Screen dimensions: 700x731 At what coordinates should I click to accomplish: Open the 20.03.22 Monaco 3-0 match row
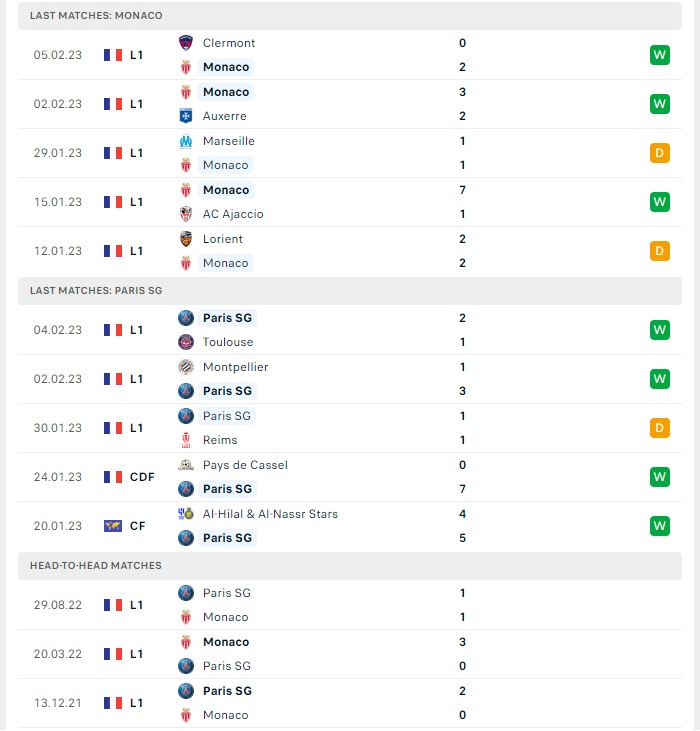(x=350, y=654)
